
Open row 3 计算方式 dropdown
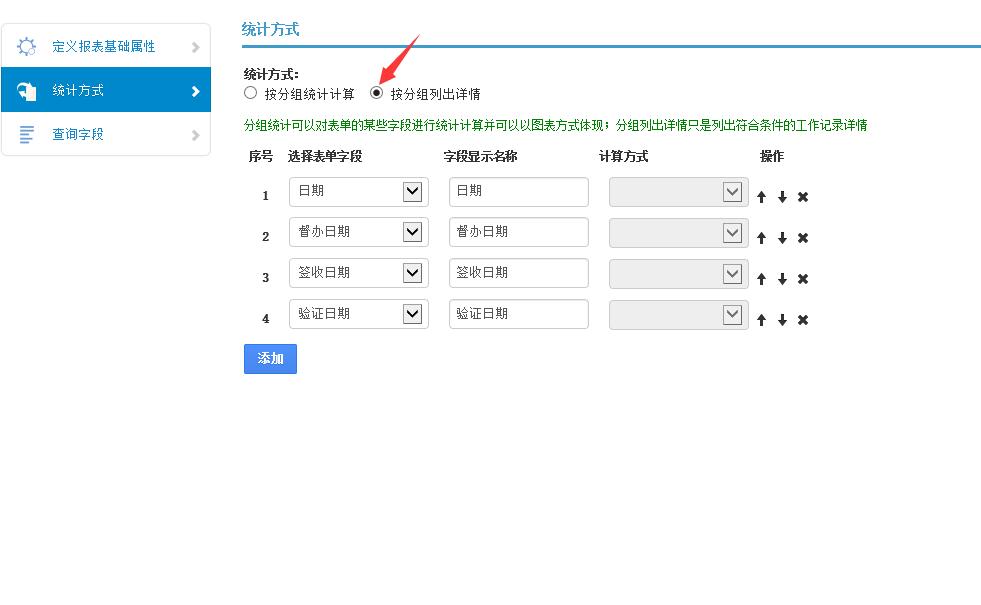tap(679, 273)
